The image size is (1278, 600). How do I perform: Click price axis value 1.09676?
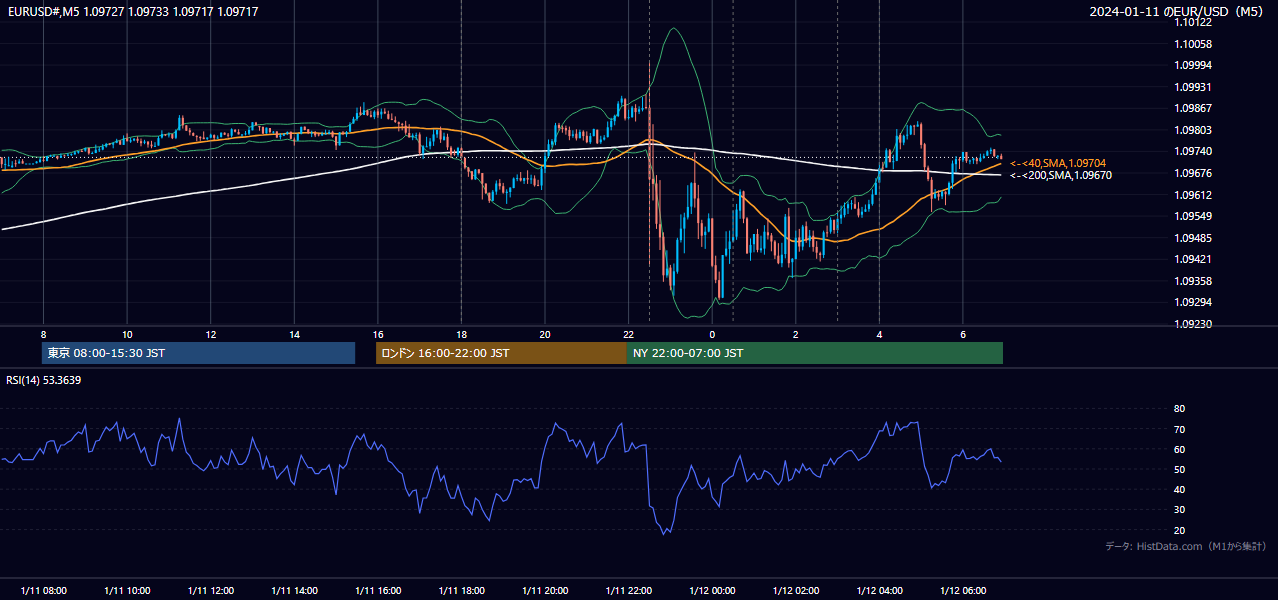pos(1193,173)
